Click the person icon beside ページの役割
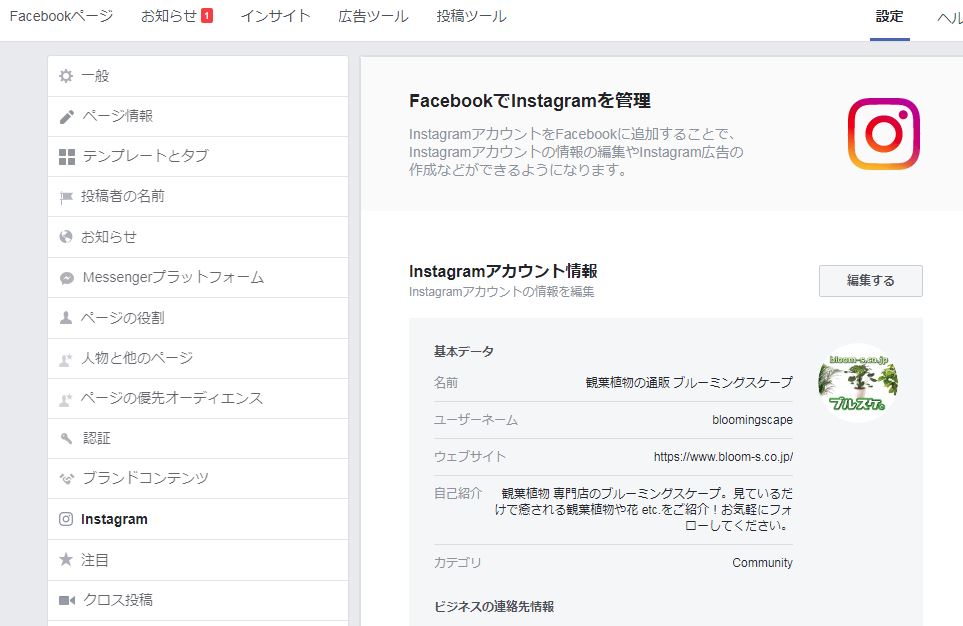 click(x=66, y=318)
